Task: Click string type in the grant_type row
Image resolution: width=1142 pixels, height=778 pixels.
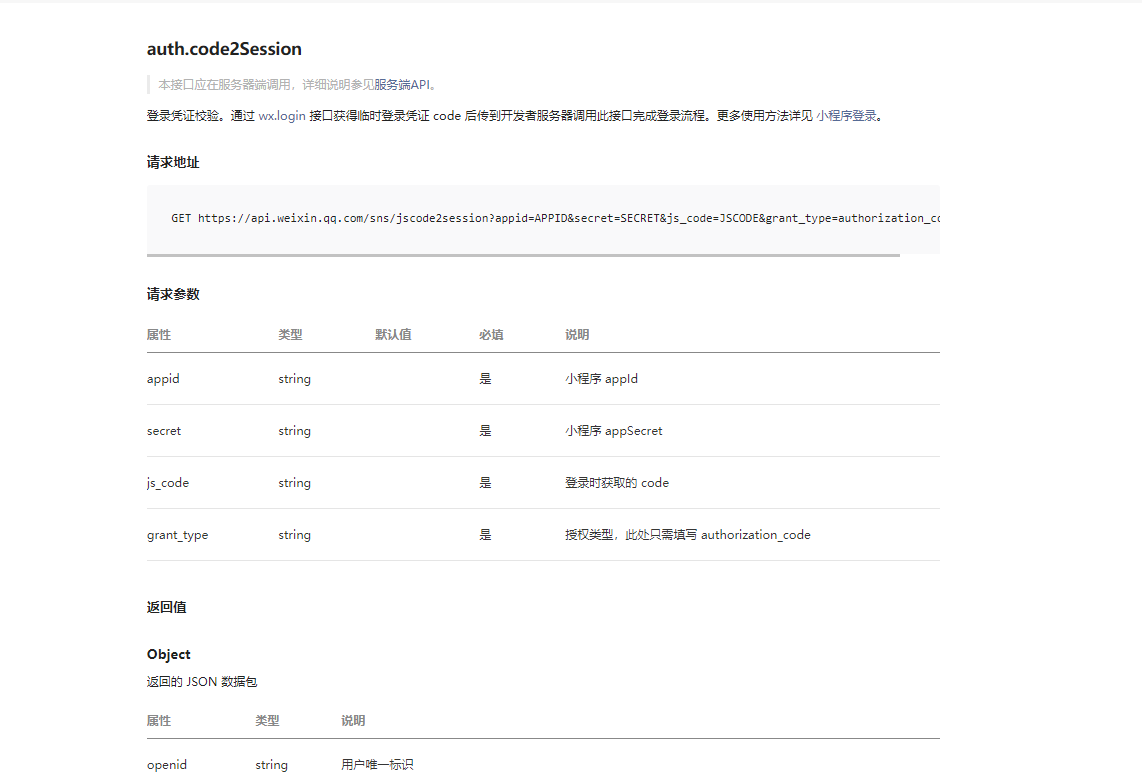Action: (294, 535)
